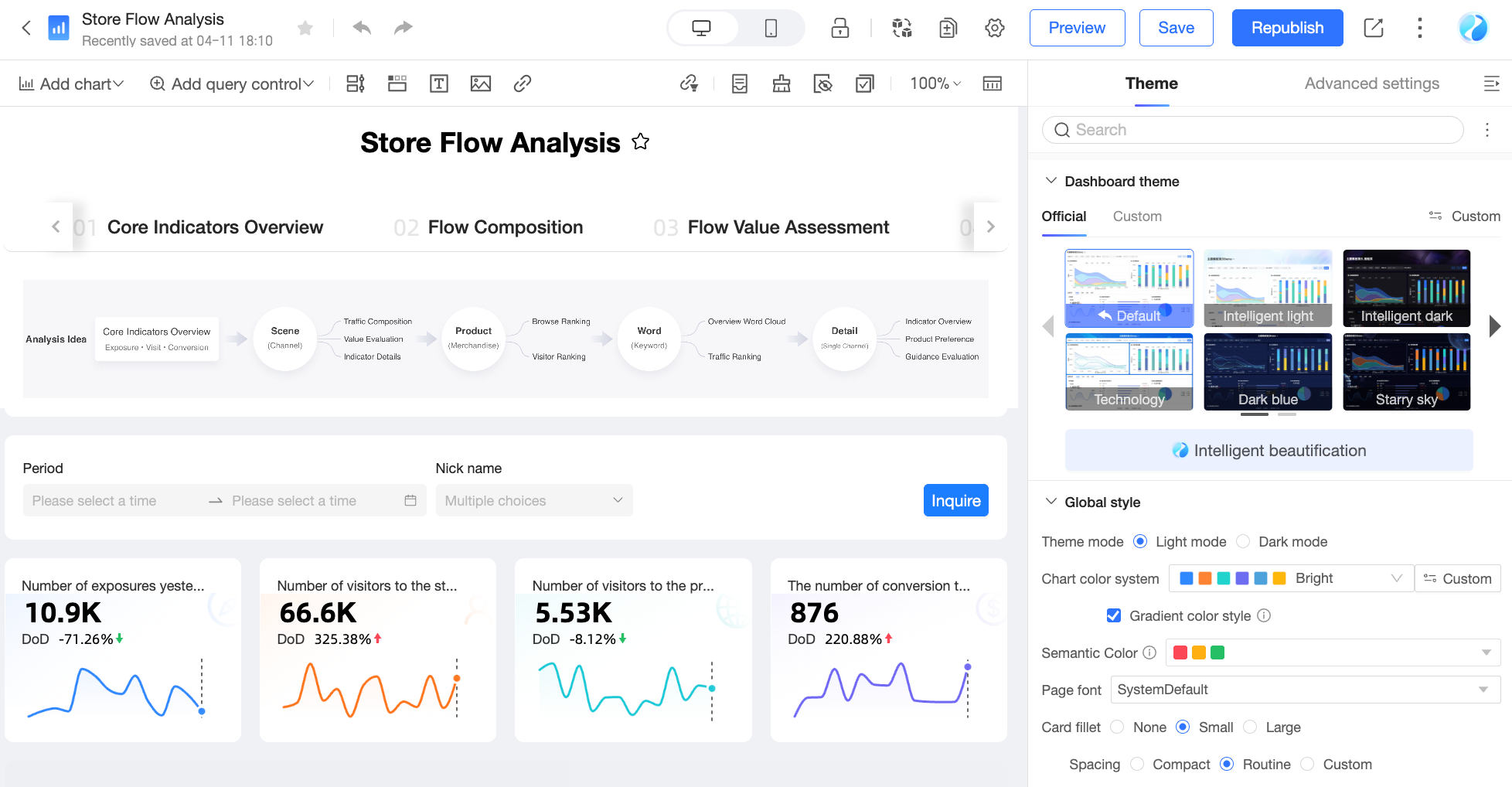This screenshot has height=787, width=1512.
Task: Open the 100% zoom dropdown
Action: tap(935, 83)
